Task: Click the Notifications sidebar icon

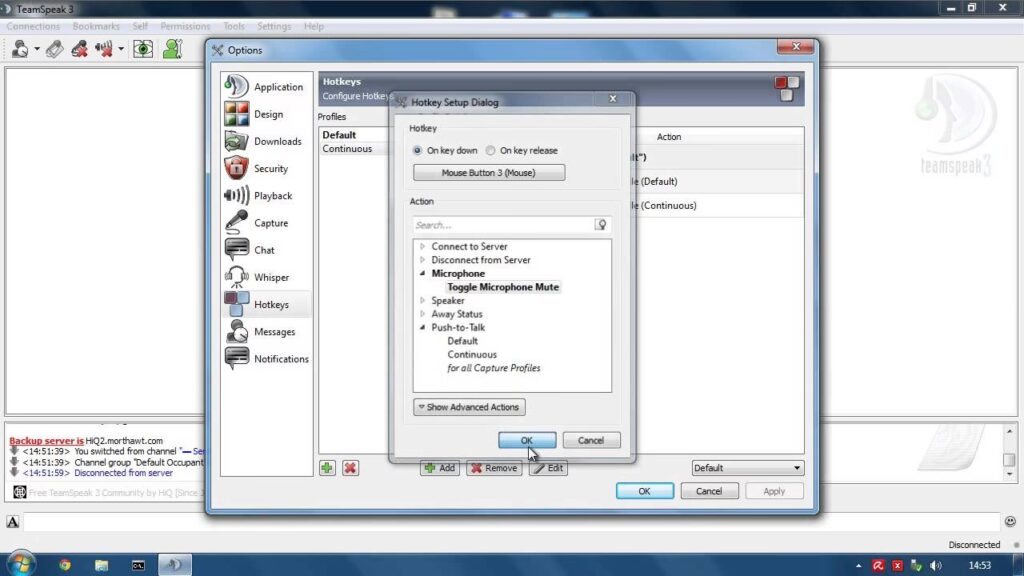Action: coord(236,359)
